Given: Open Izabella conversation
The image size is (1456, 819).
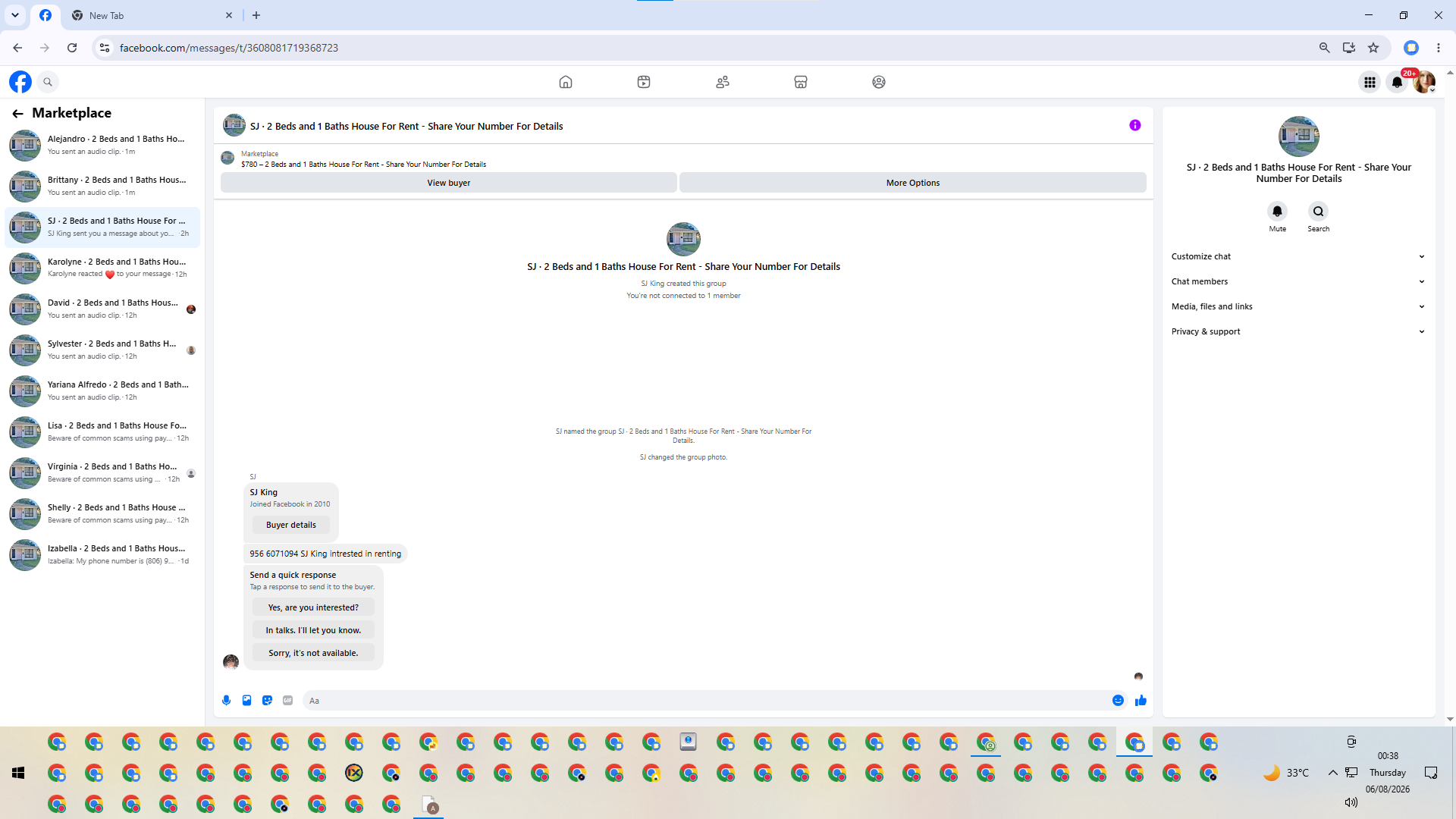Looking at the screenshot, I should point(103,554).
